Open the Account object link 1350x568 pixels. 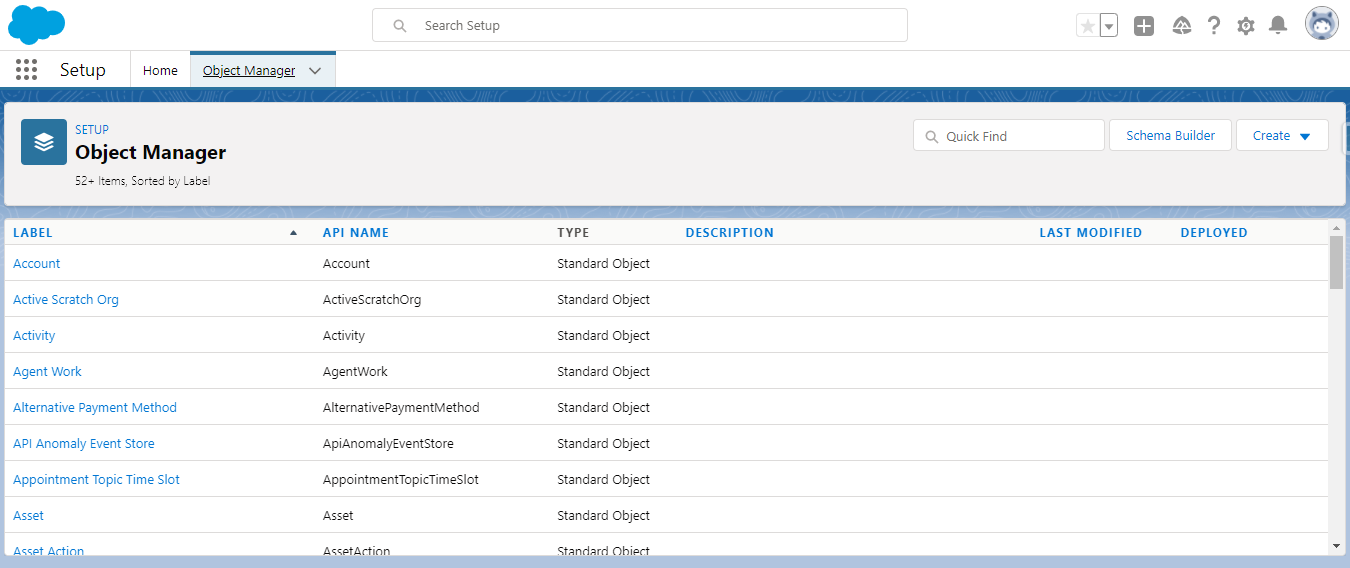(x=36, y=263)
